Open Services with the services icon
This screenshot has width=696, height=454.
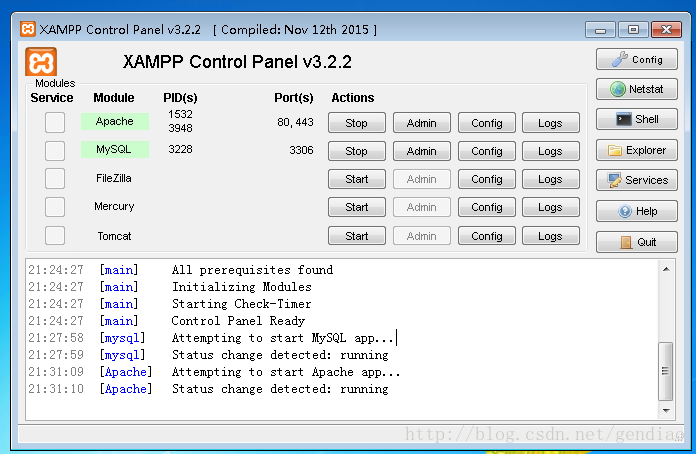[x=637, y=180]
